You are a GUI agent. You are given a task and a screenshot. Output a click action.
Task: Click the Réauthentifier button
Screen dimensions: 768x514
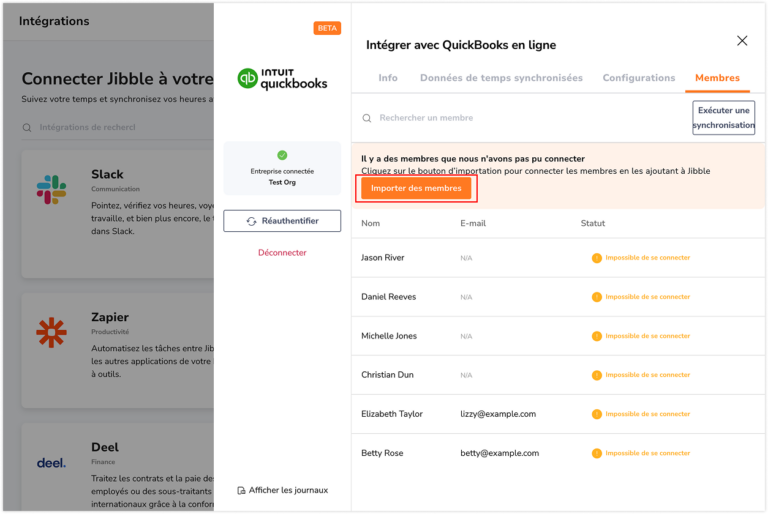(282, 221)
